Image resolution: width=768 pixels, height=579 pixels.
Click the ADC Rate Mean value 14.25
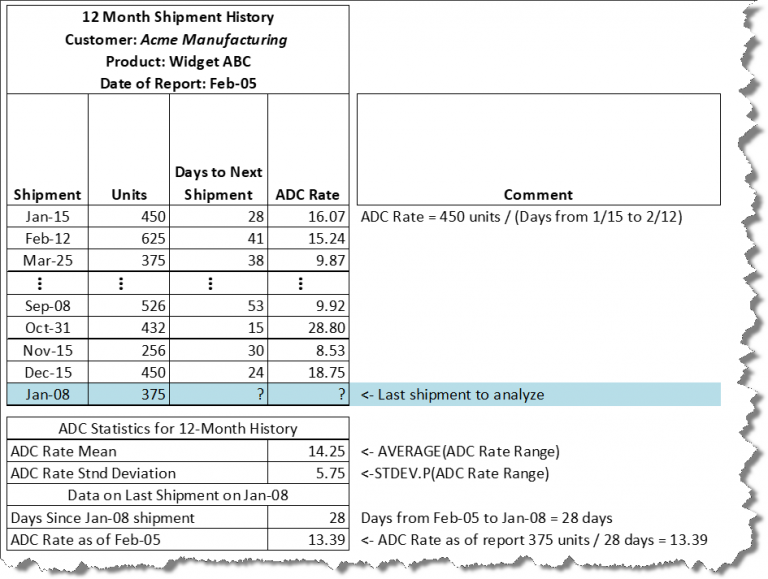[309, 451]
